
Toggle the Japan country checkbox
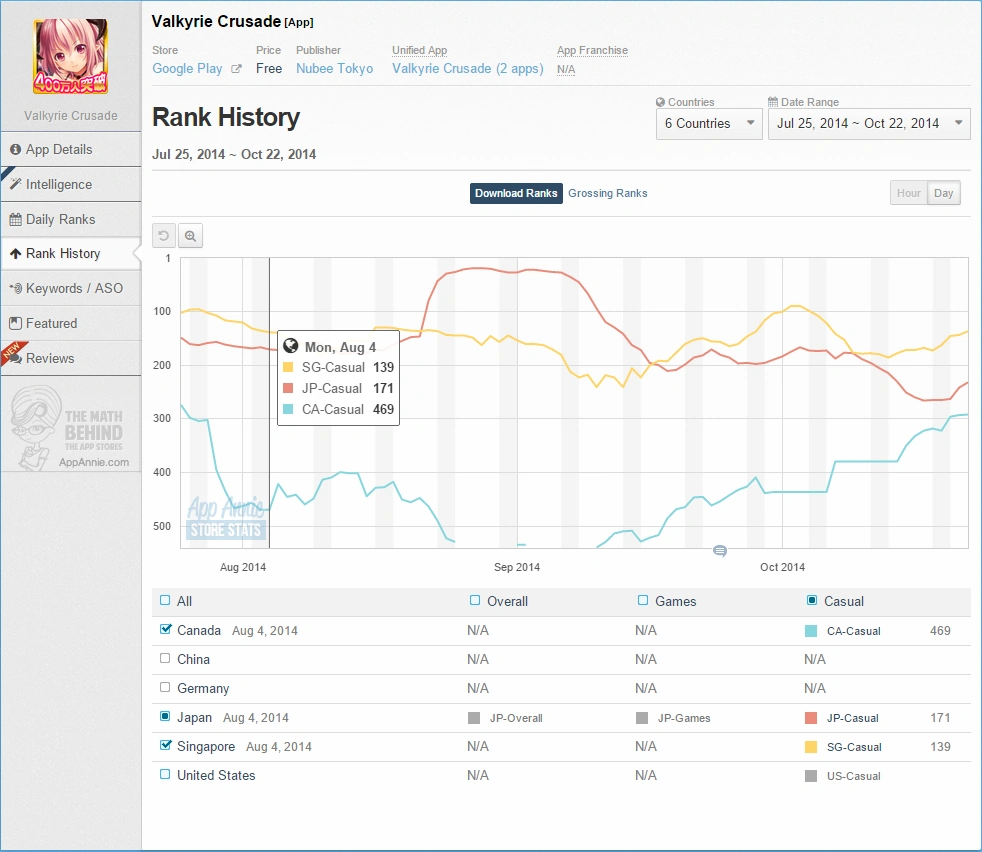click(x=165, y=716)
